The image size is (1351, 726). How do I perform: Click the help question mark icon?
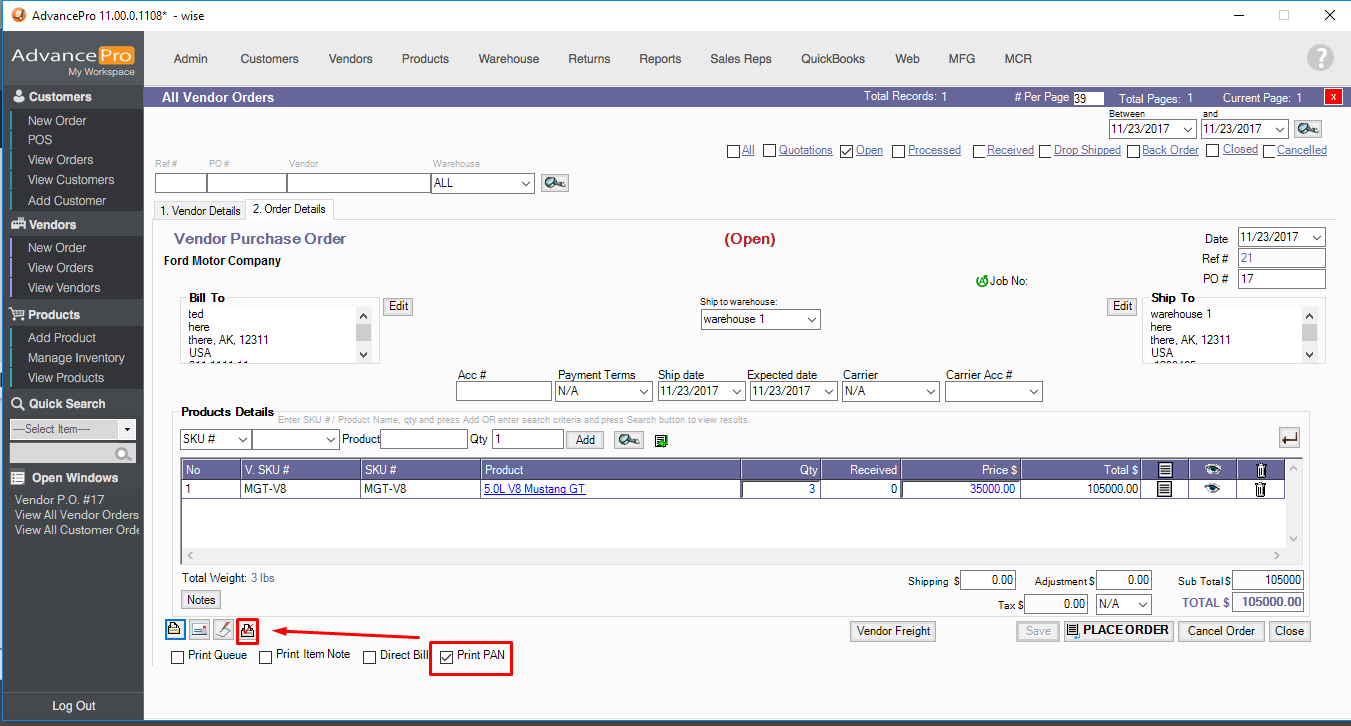point(1320,58)
